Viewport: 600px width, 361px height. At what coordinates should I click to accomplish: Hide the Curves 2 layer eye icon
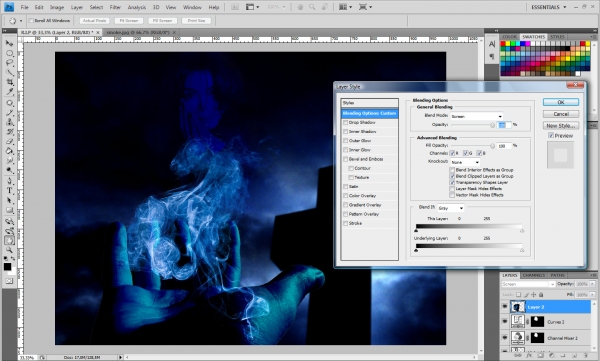(x=505, y=322)
